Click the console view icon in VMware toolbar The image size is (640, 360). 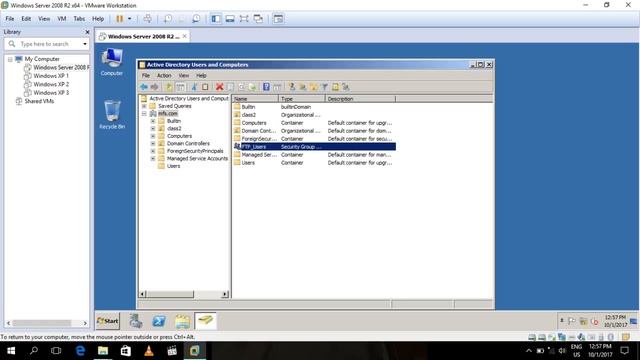coord(278,19)
